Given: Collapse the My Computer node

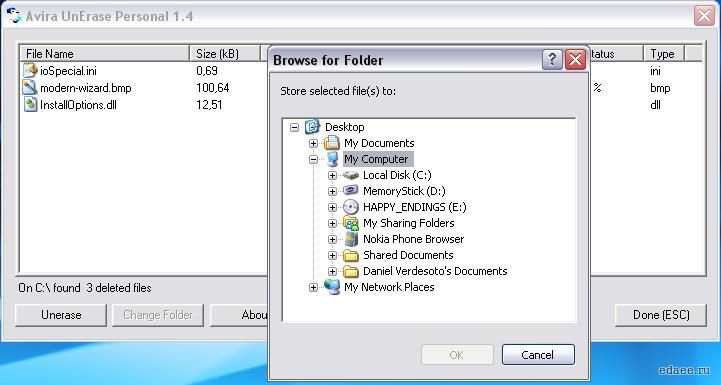Looking at the screenshot, I should click(x=314, y=160).
